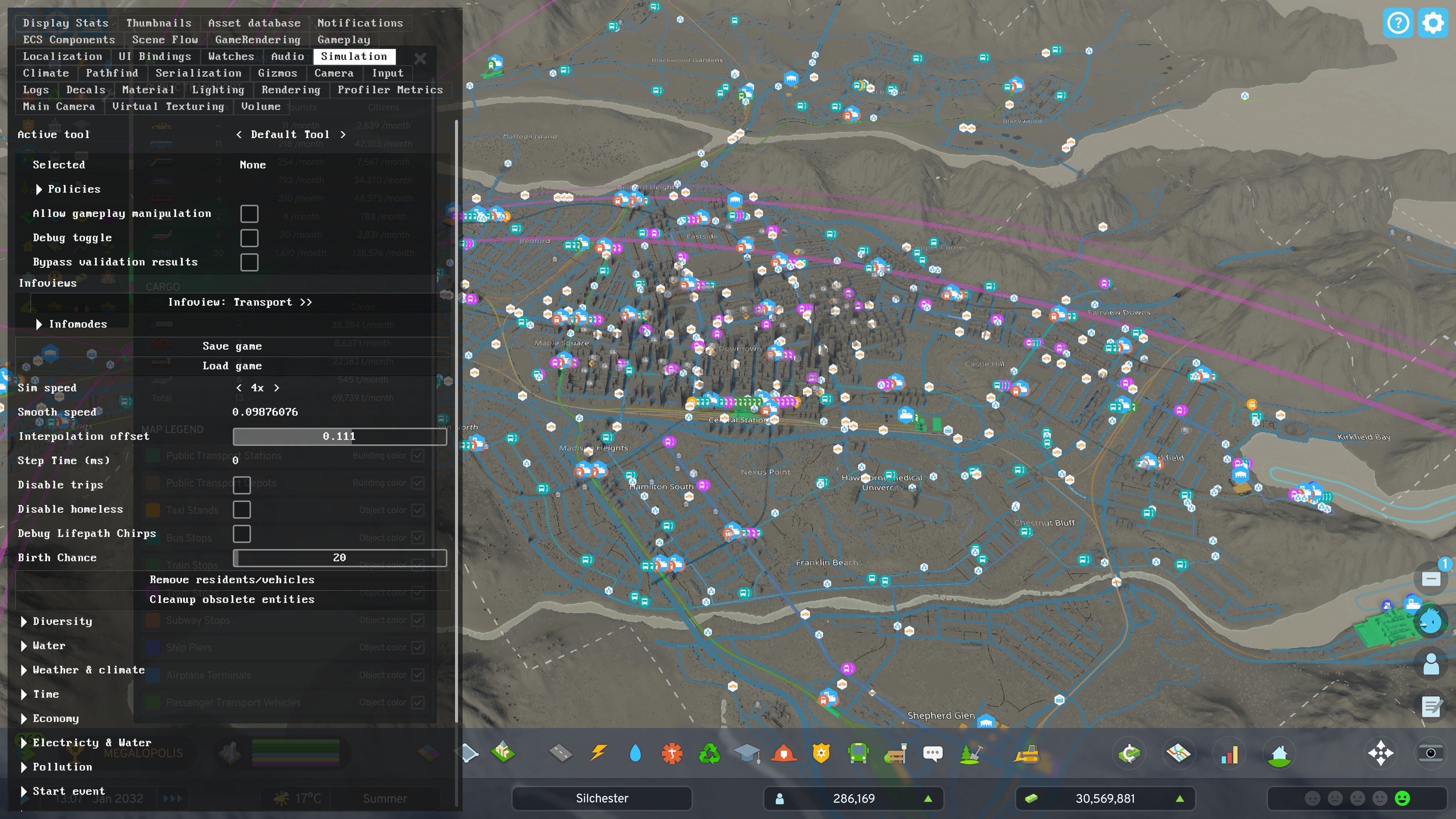
Task: Open the Roads tool menu
Action: point(560,753)
